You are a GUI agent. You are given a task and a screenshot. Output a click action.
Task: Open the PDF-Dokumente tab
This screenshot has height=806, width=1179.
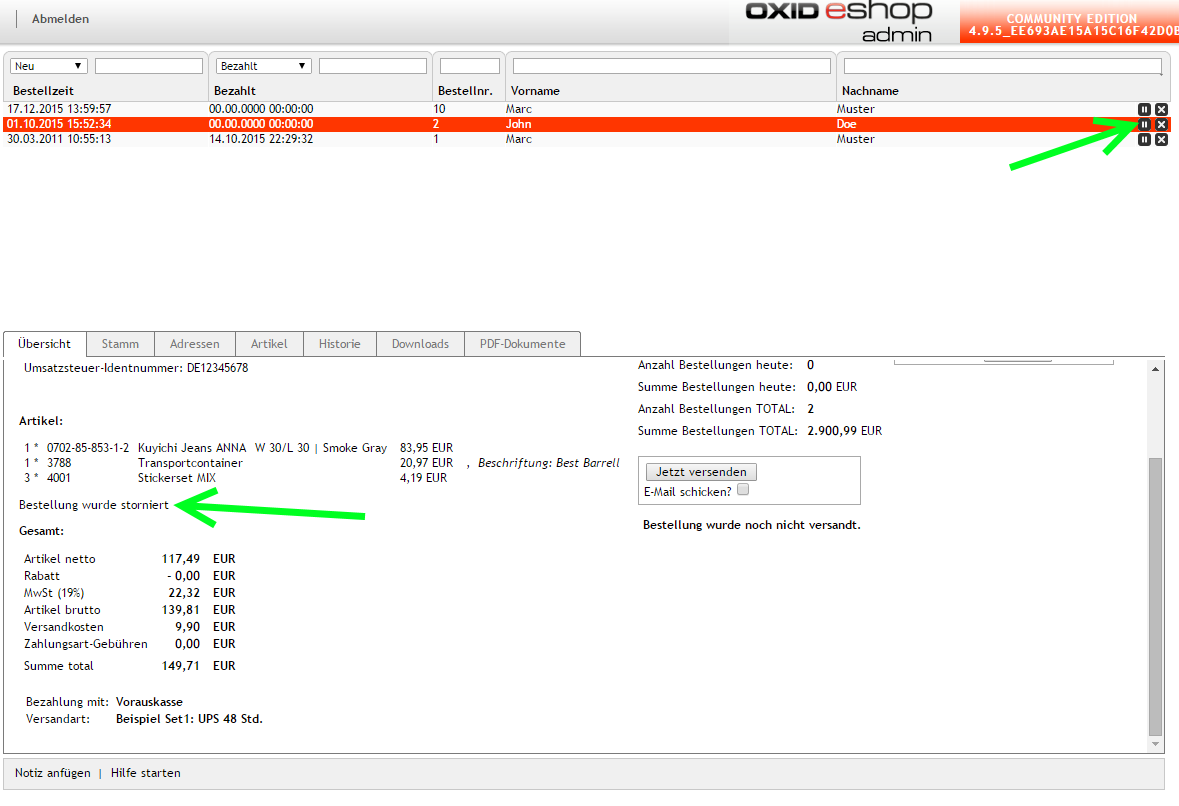[x=523, y=344]
